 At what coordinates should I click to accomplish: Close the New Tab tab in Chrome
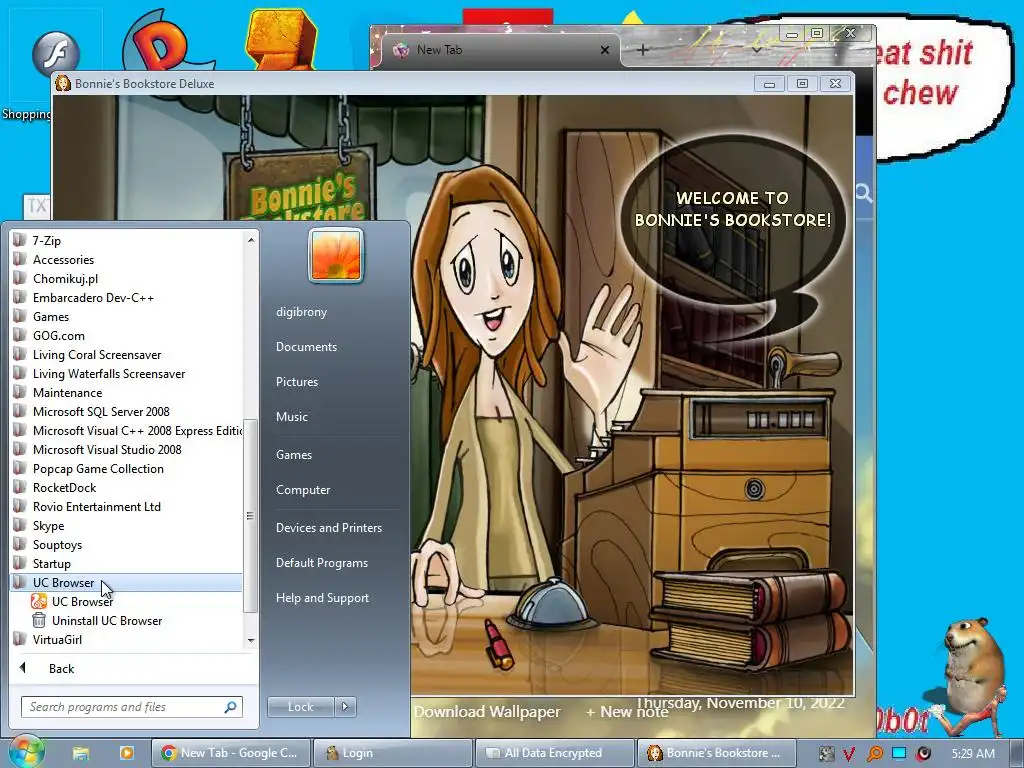pyautogui.click(x=605, y=50)
